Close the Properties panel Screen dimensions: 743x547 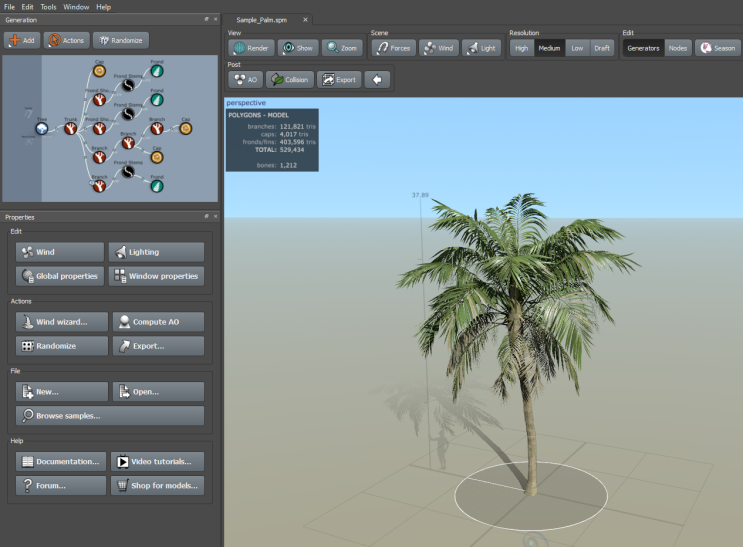216,217
